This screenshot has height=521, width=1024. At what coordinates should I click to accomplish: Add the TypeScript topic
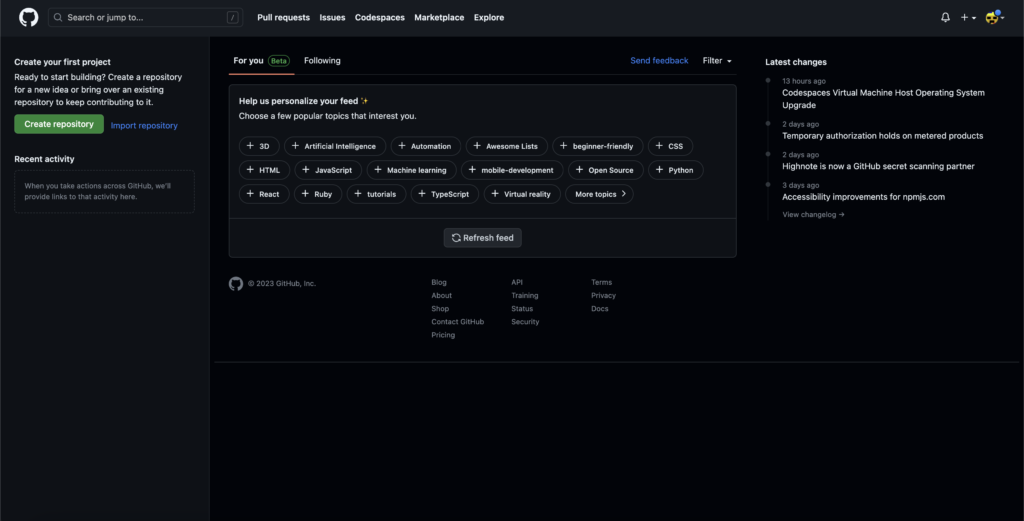pyautogui.click(x=445, y=194)
